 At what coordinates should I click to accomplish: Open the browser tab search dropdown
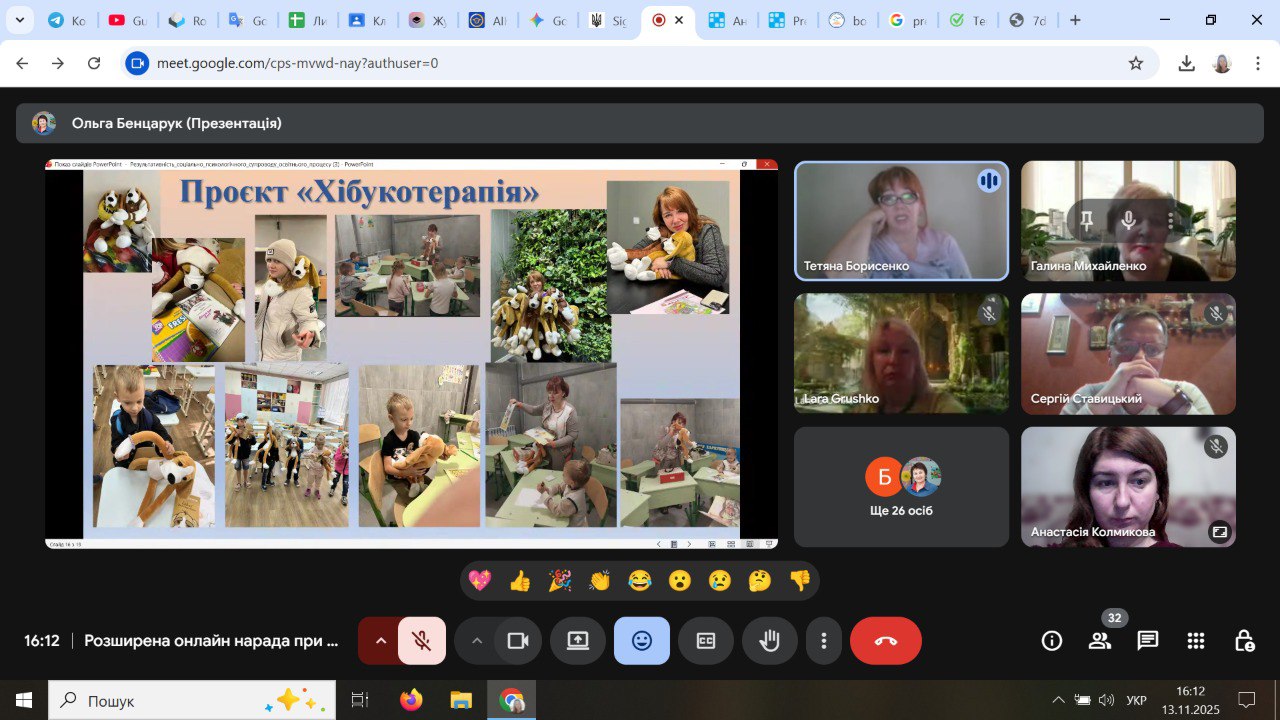click(x=19, y=20)
